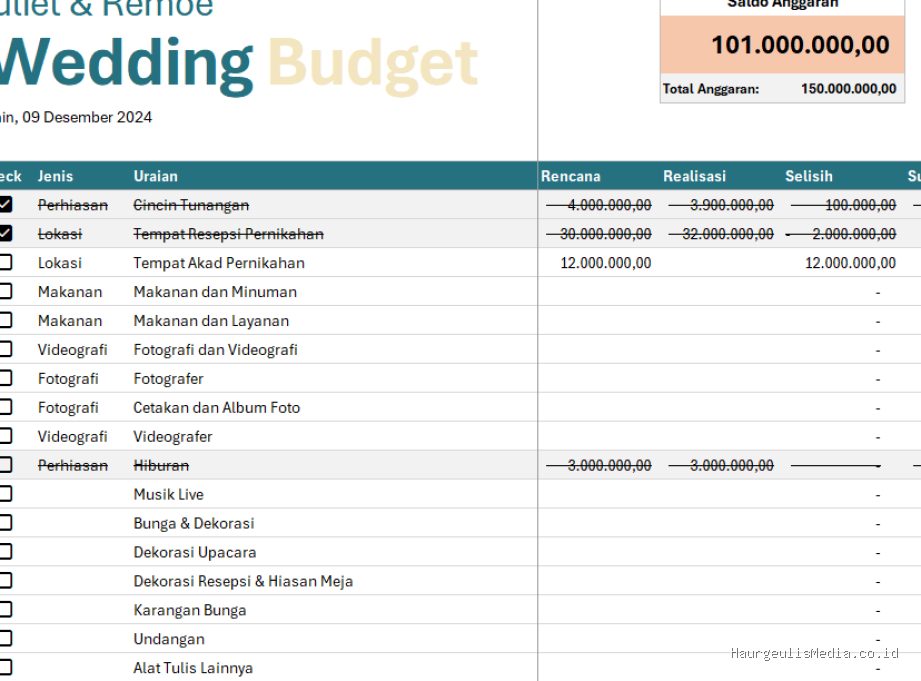
Task: Select the Musik Live cell
Action: tap(168, 494)
